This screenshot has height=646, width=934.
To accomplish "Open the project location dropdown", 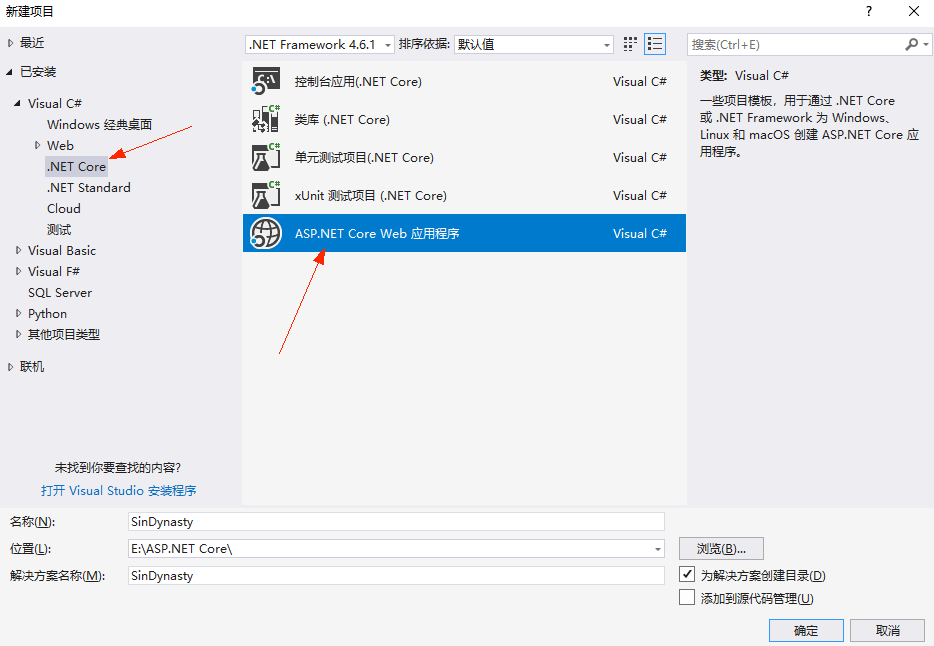I will (657, 549).
